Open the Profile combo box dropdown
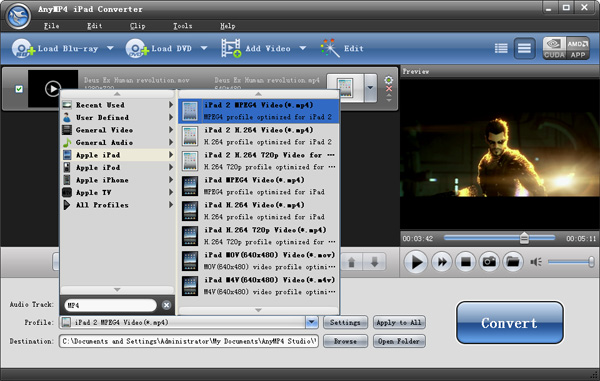 (x=312, y=322)
